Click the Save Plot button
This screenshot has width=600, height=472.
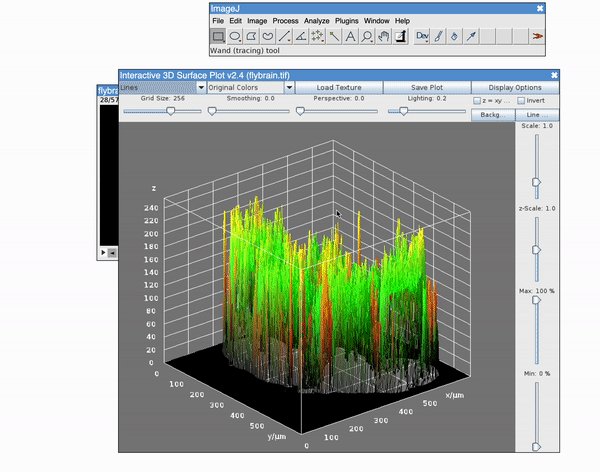pyautogui.click(x=427, y=87)
